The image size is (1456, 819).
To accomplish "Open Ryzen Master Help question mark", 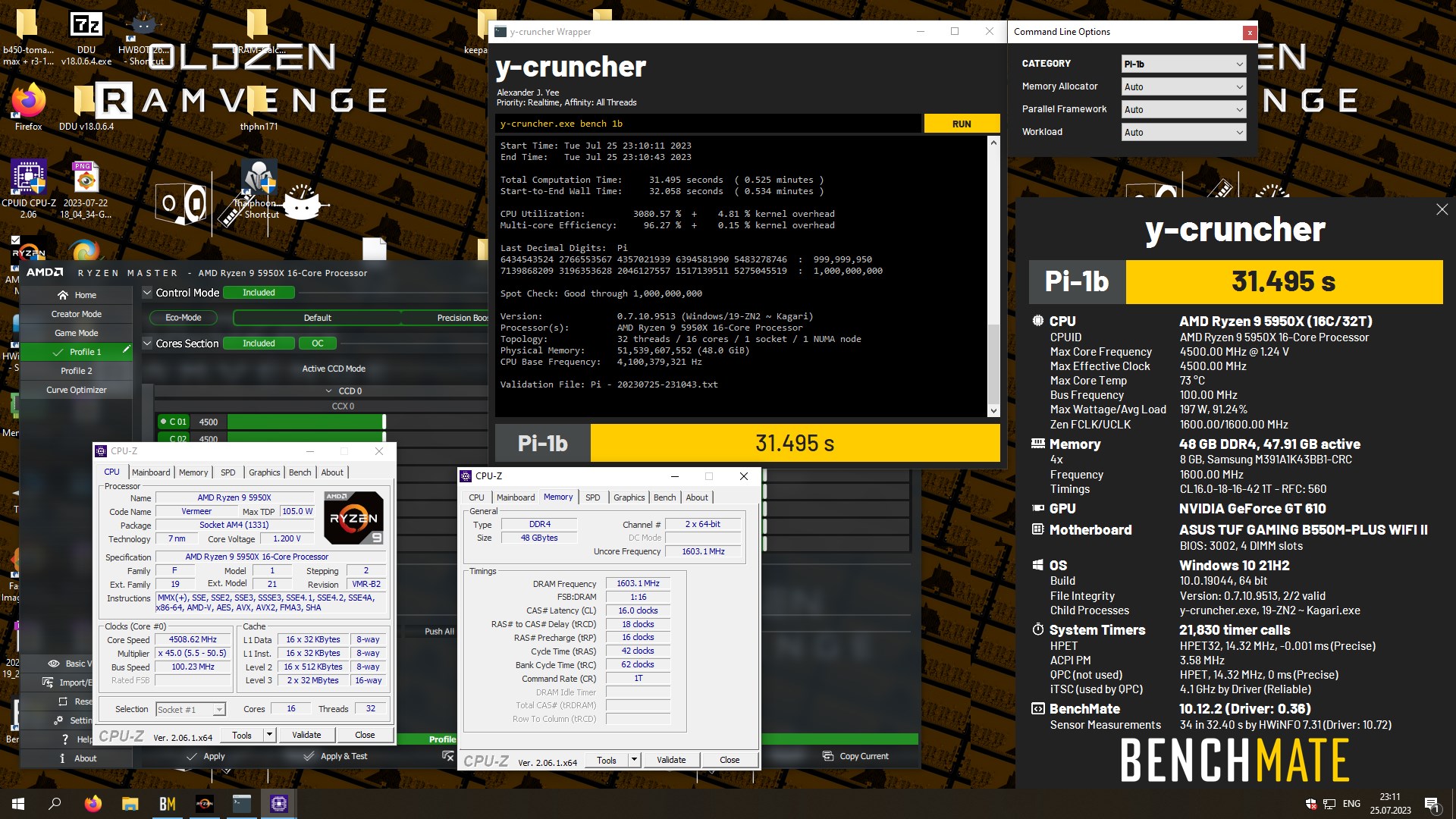I will 64,739.
